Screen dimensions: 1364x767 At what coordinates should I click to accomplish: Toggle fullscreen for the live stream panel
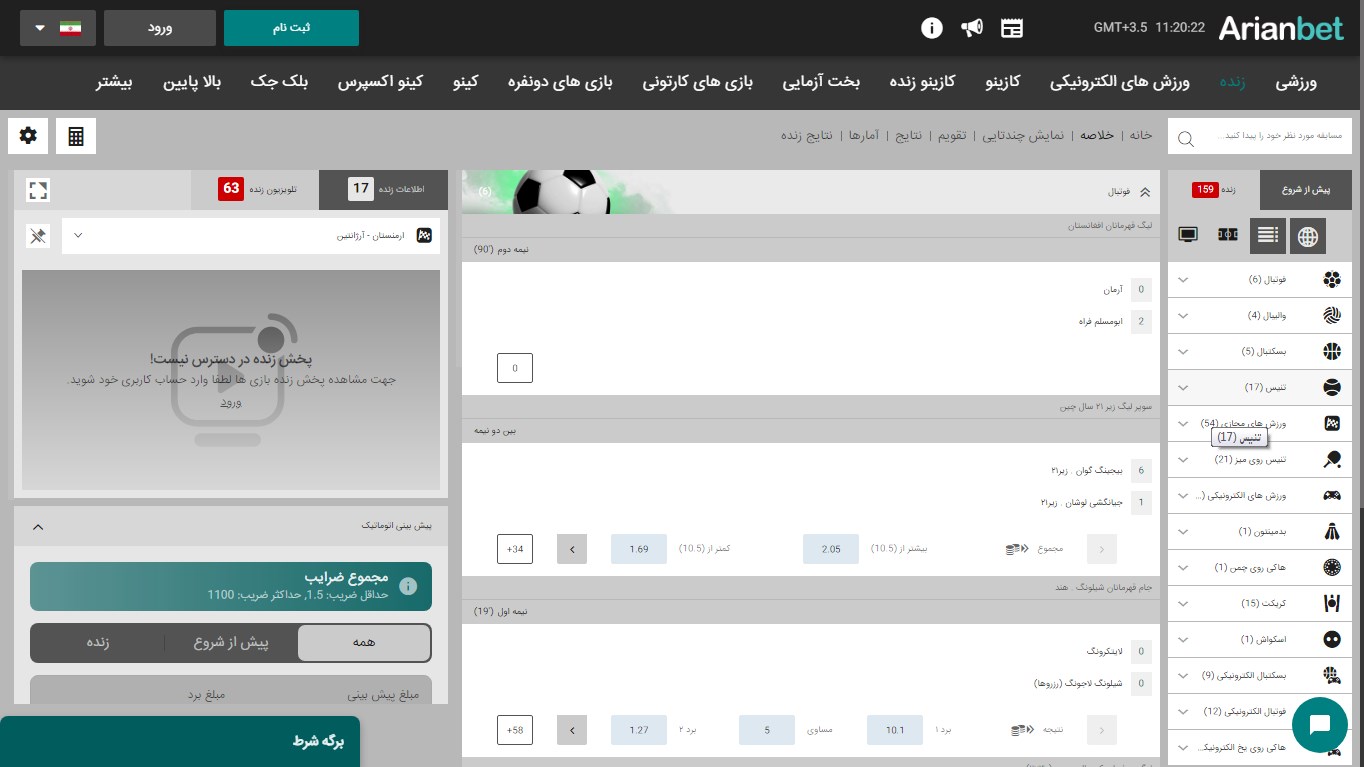pyautogui.click(x=38, y=190)
